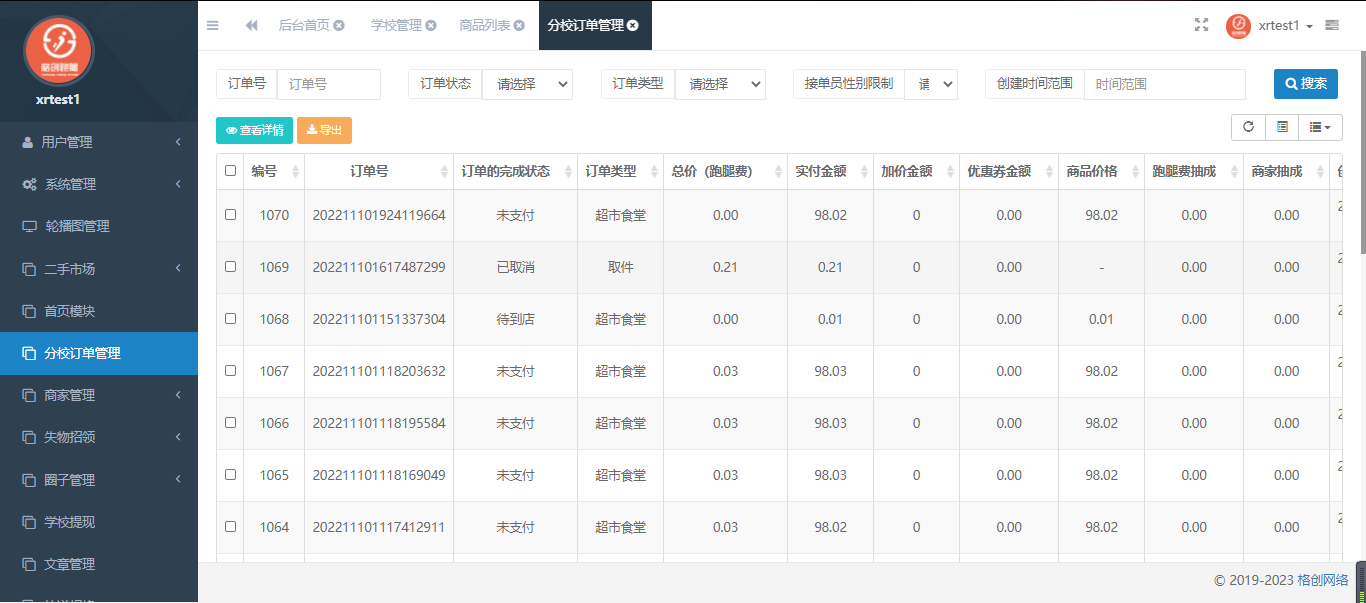Toggle the sidebar hamburger menu icon

tap(212, 25)
